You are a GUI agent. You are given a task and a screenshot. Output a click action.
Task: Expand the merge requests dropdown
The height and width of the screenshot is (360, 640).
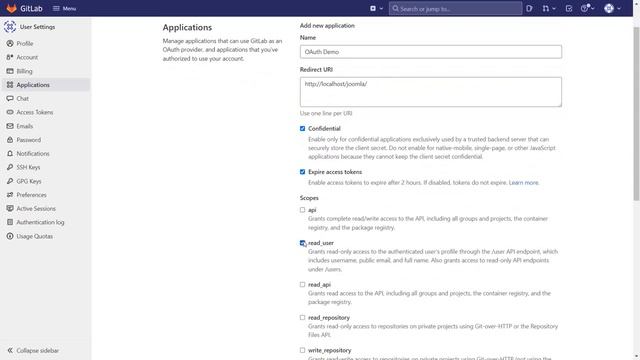pos(549,9)
